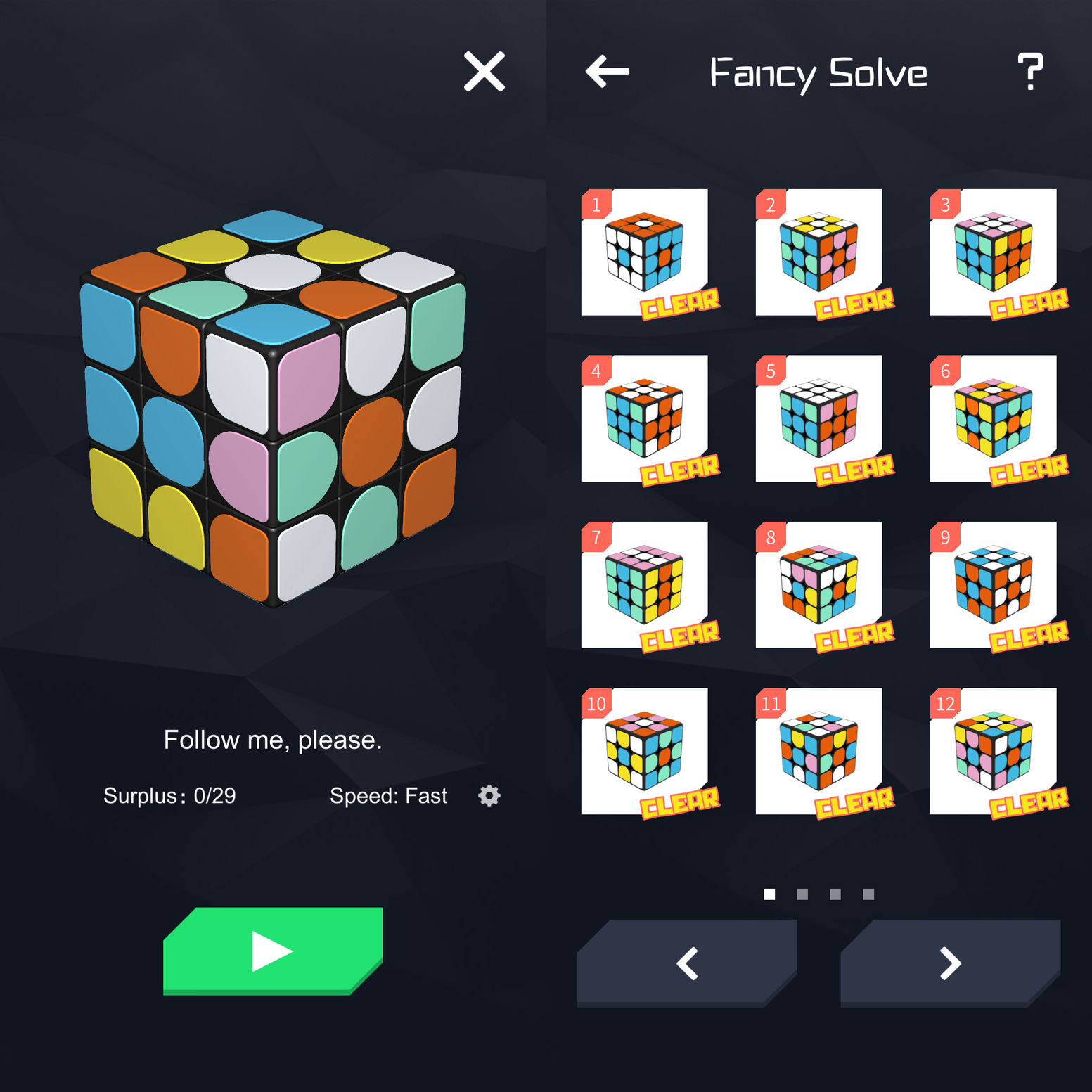Click the 3D cube preview
1092x1092 pixels.
(273, 408)
